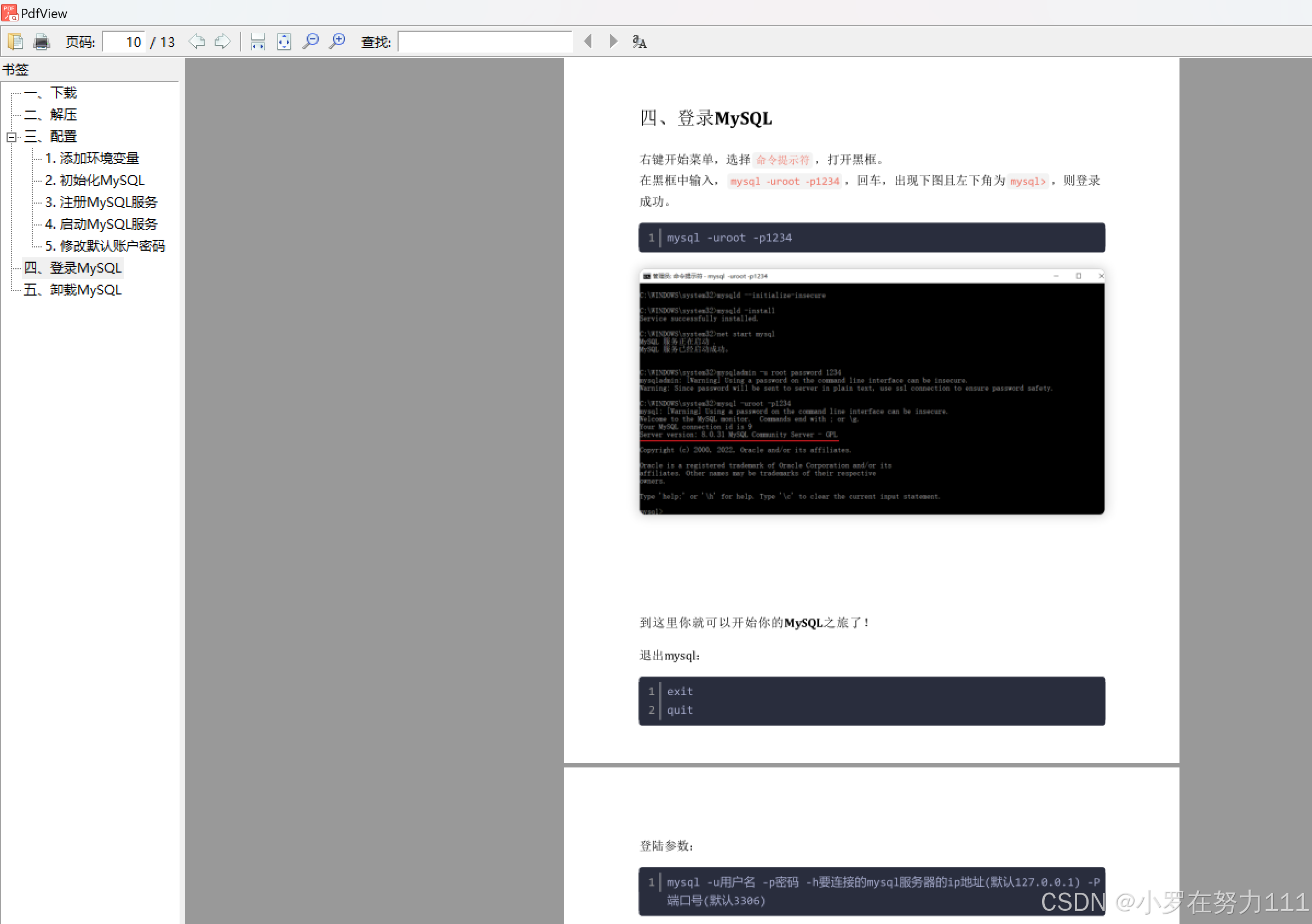Select bookmark 2. 初始化MySQL

click(x=95, y=181)
